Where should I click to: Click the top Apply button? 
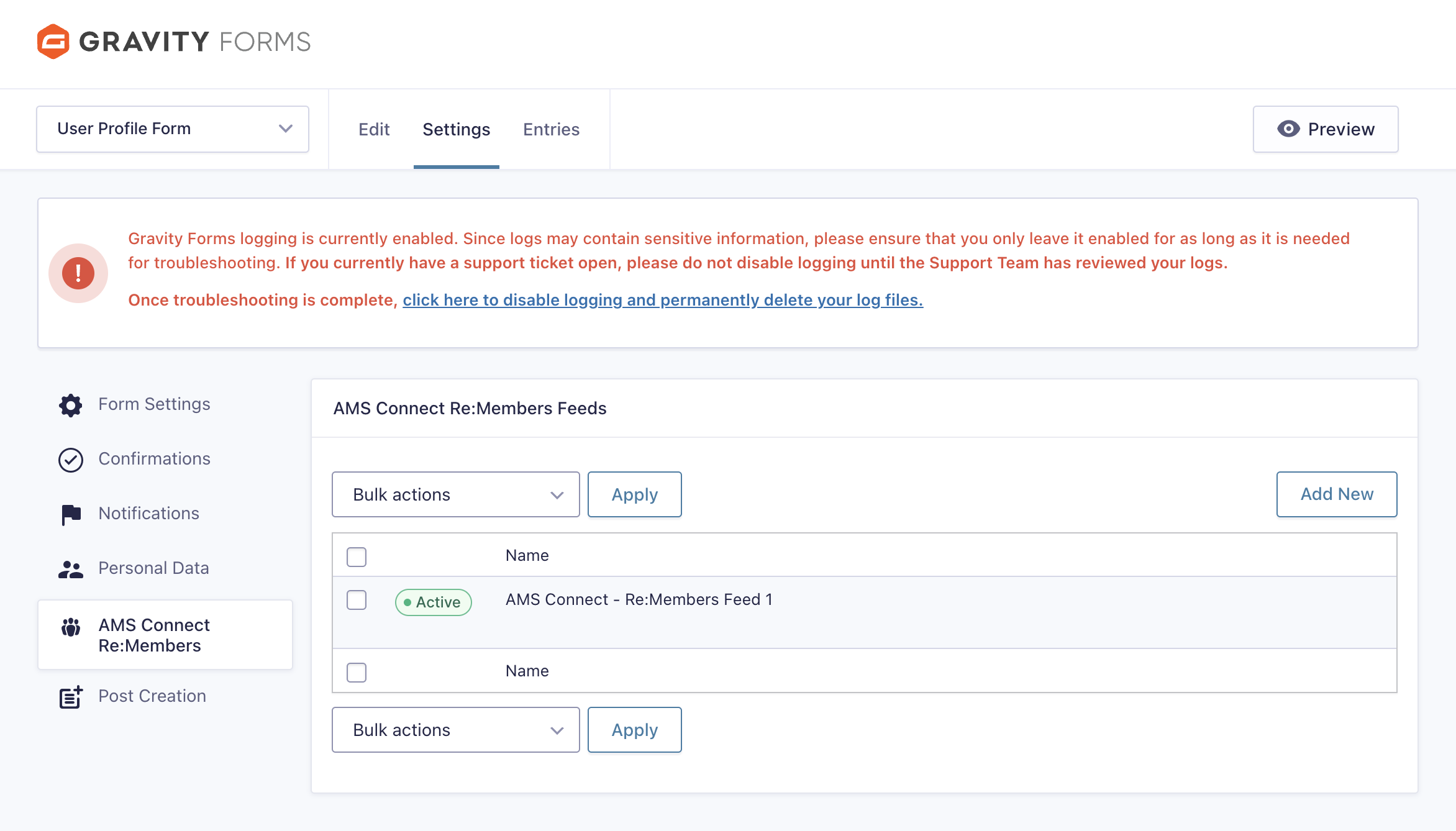[x=635, y=494]
